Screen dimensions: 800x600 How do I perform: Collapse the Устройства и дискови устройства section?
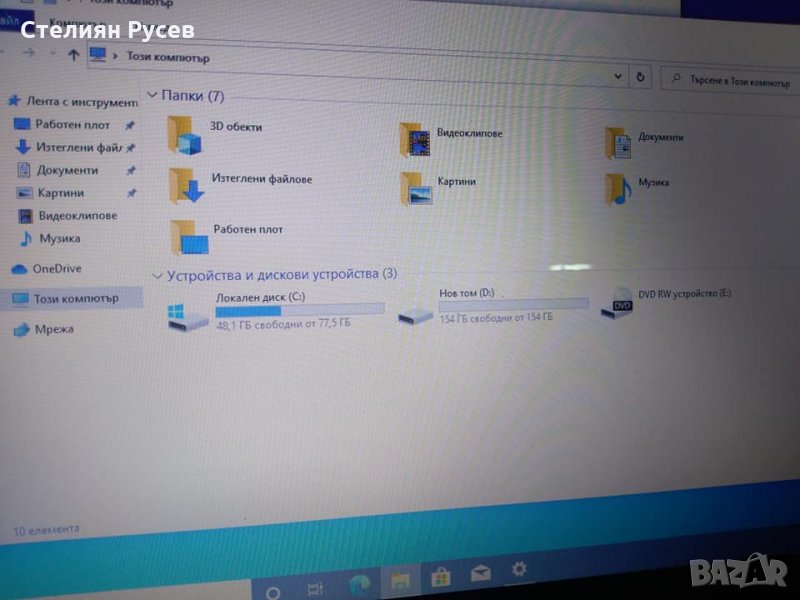click(x=156, y=274)
